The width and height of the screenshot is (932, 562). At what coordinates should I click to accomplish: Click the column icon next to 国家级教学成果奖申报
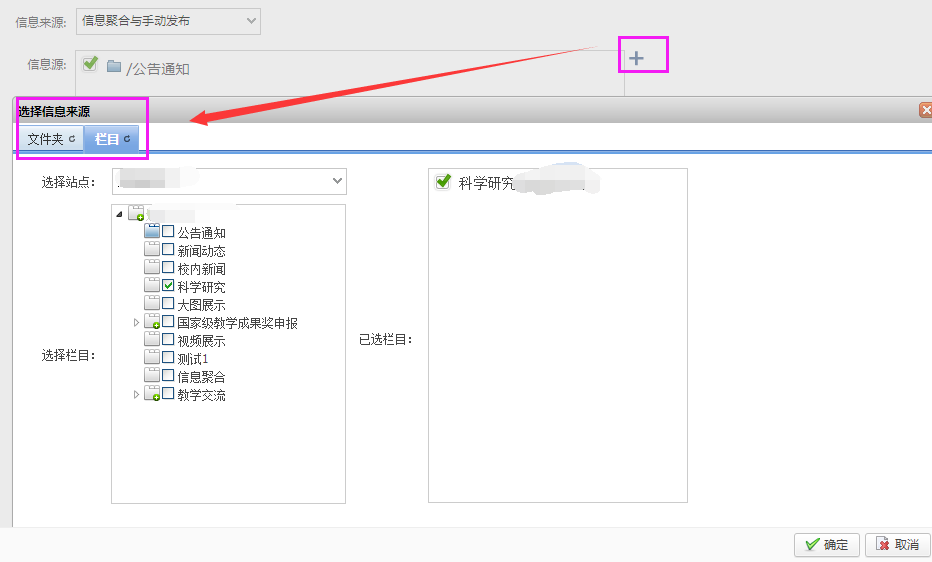pyautogui.click(x=152, y=322)
